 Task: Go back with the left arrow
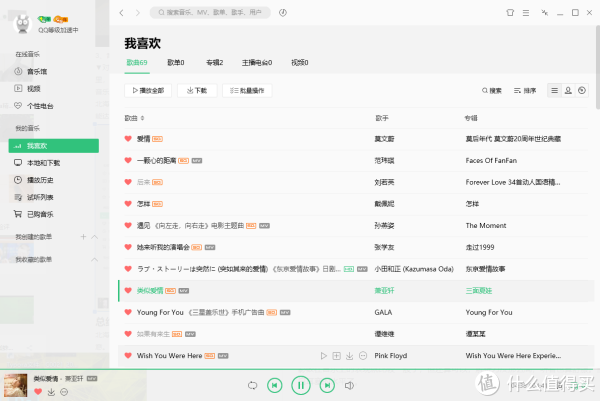click(121, 13)
